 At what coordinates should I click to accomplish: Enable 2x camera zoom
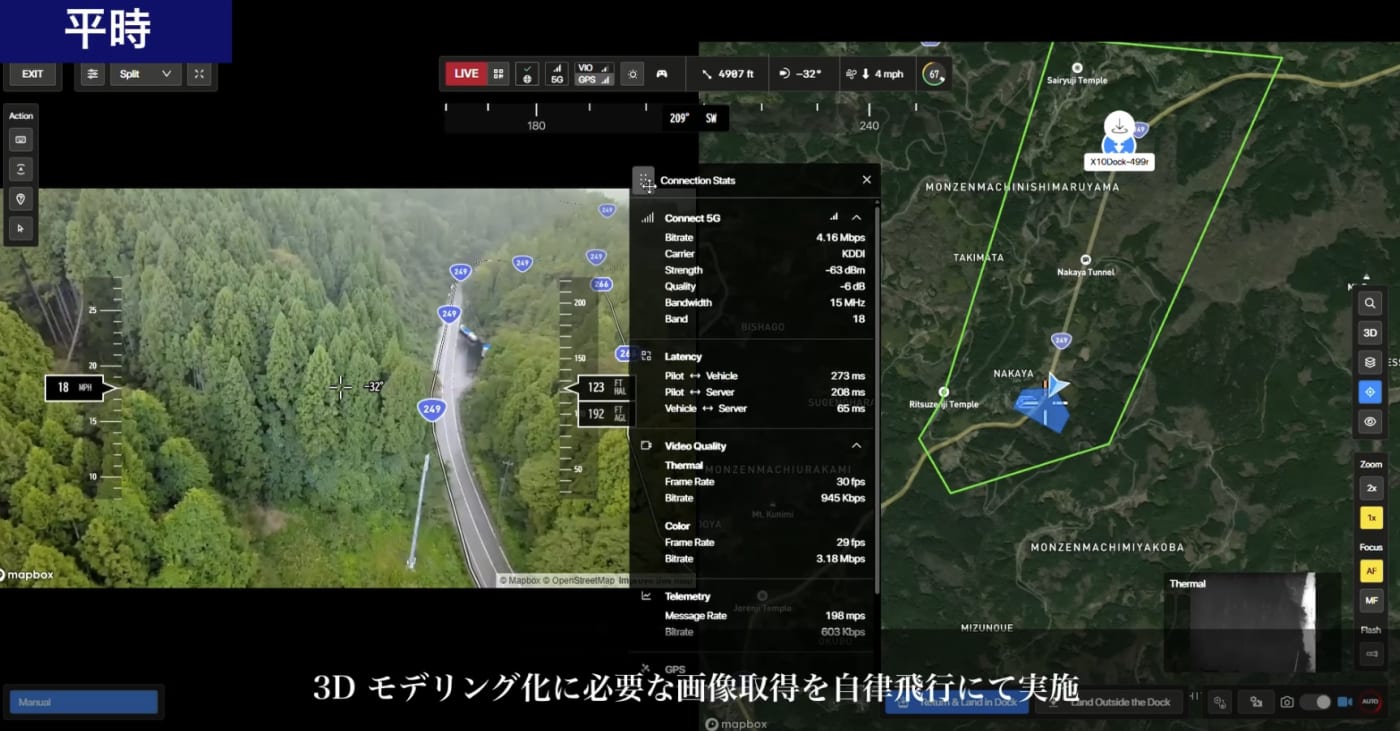click(1370, 487)
